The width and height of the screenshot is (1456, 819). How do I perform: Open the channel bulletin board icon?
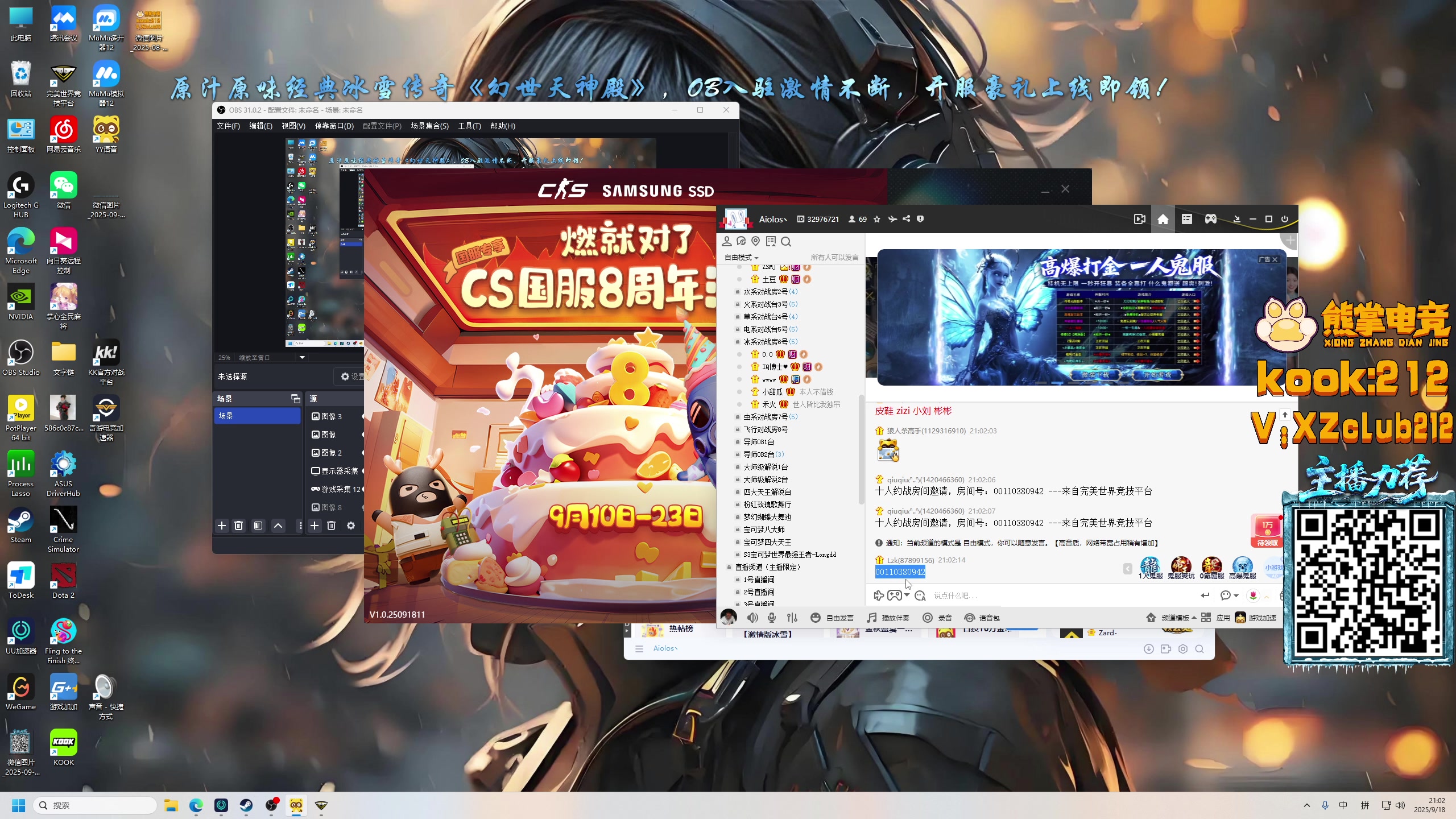tap(771, 242)
